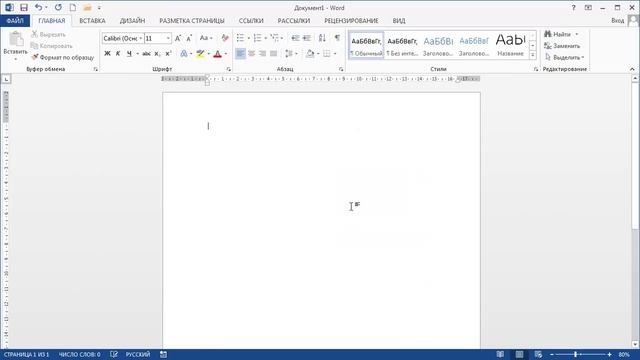Toggle superscript formatting
640x360 pixels.
point(168,53)
